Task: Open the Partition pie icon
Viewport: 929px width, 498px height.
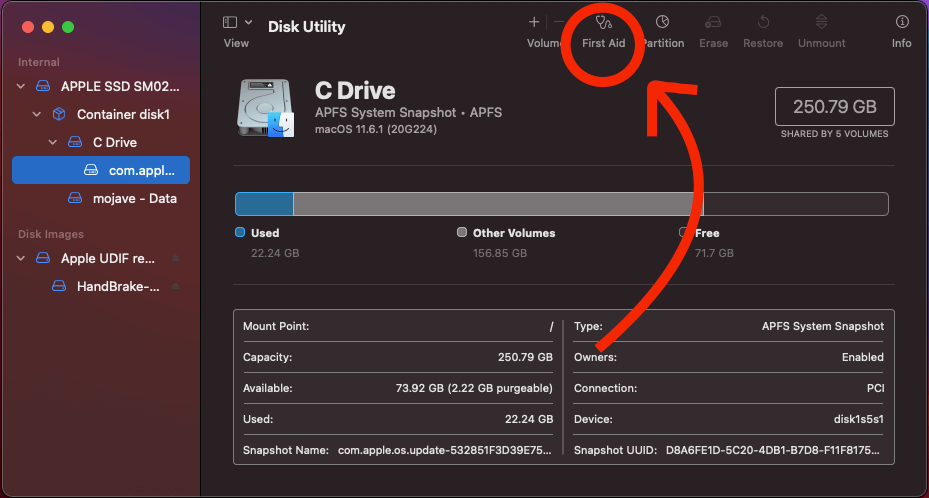Action: (662, 22)
